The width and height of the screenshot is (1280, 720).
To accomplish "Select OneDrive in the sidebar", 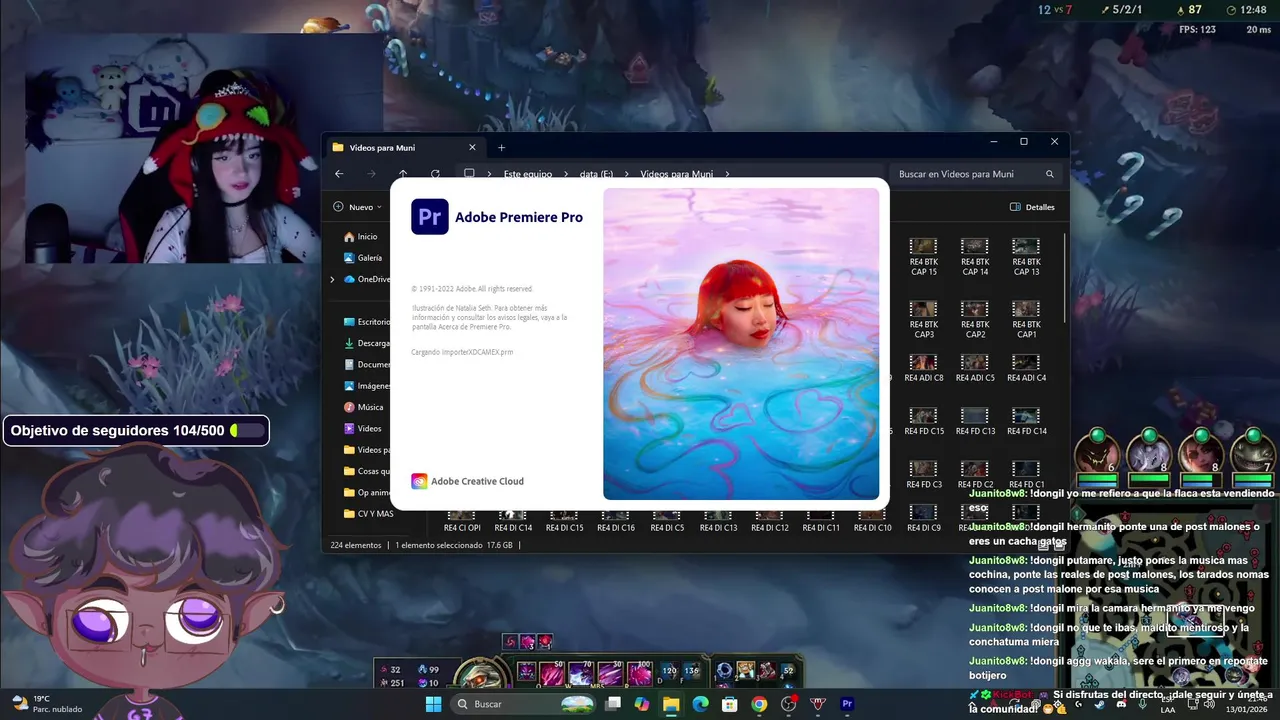I will coord(366,279).
